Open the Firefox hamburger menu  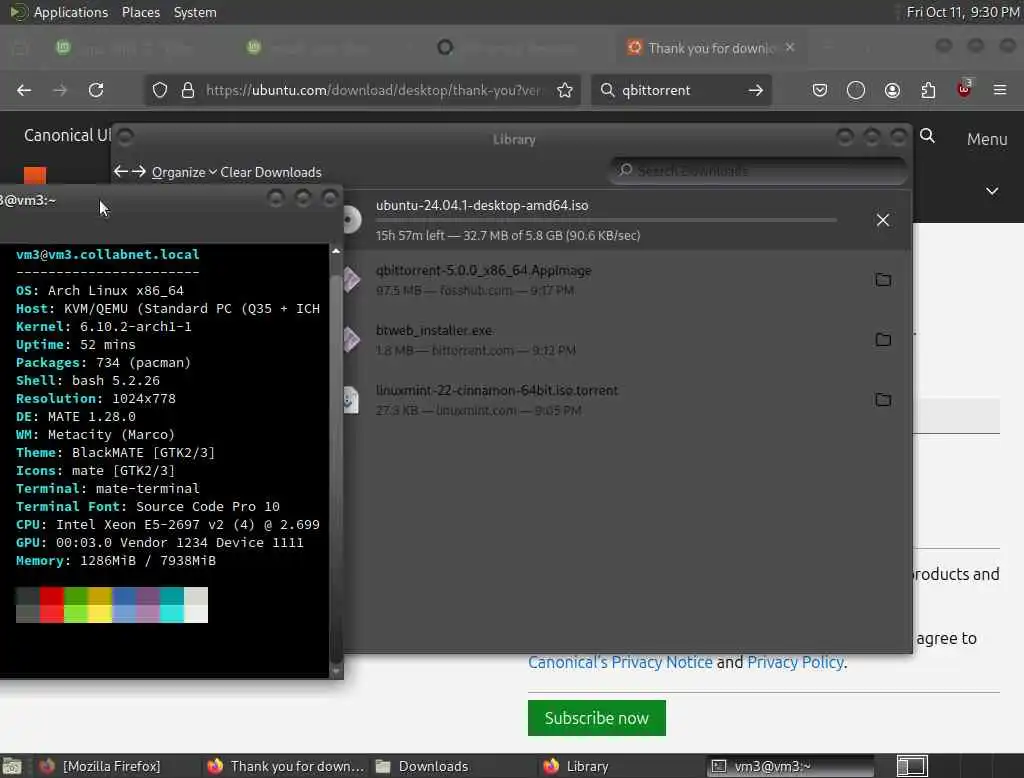[1000, 90]
